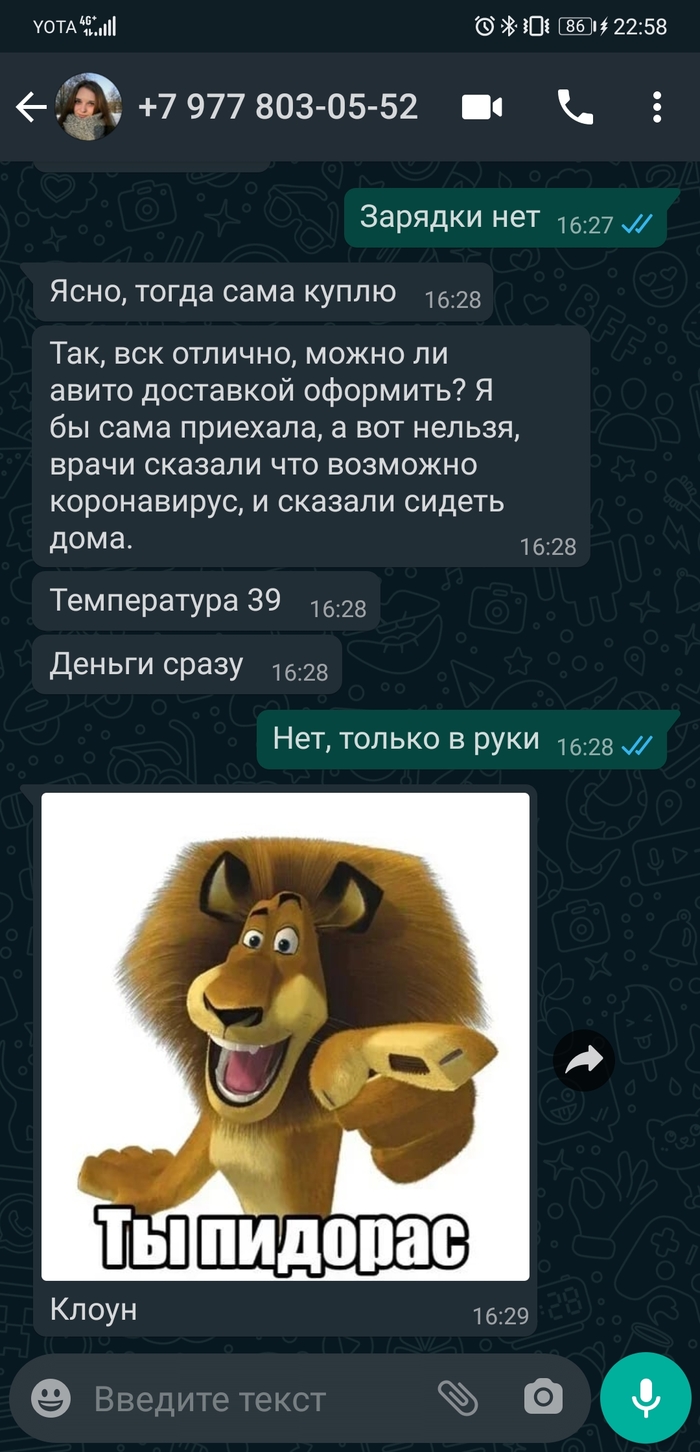
Task: Open the camera from the message bar
Action: pyautogui.click(x=543, y=1397)
